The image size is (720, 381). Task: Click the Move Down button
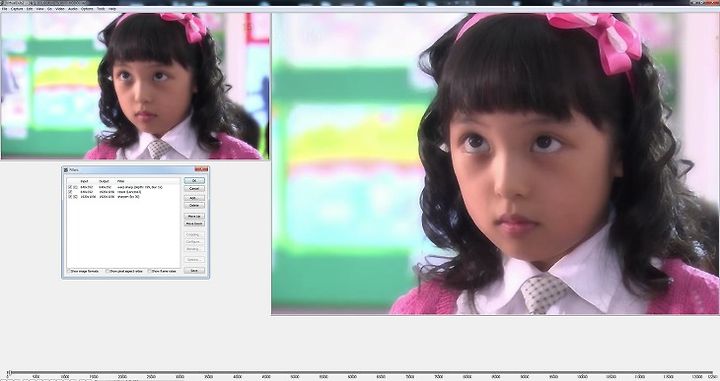pyautogui.click(x=194, y=224)
